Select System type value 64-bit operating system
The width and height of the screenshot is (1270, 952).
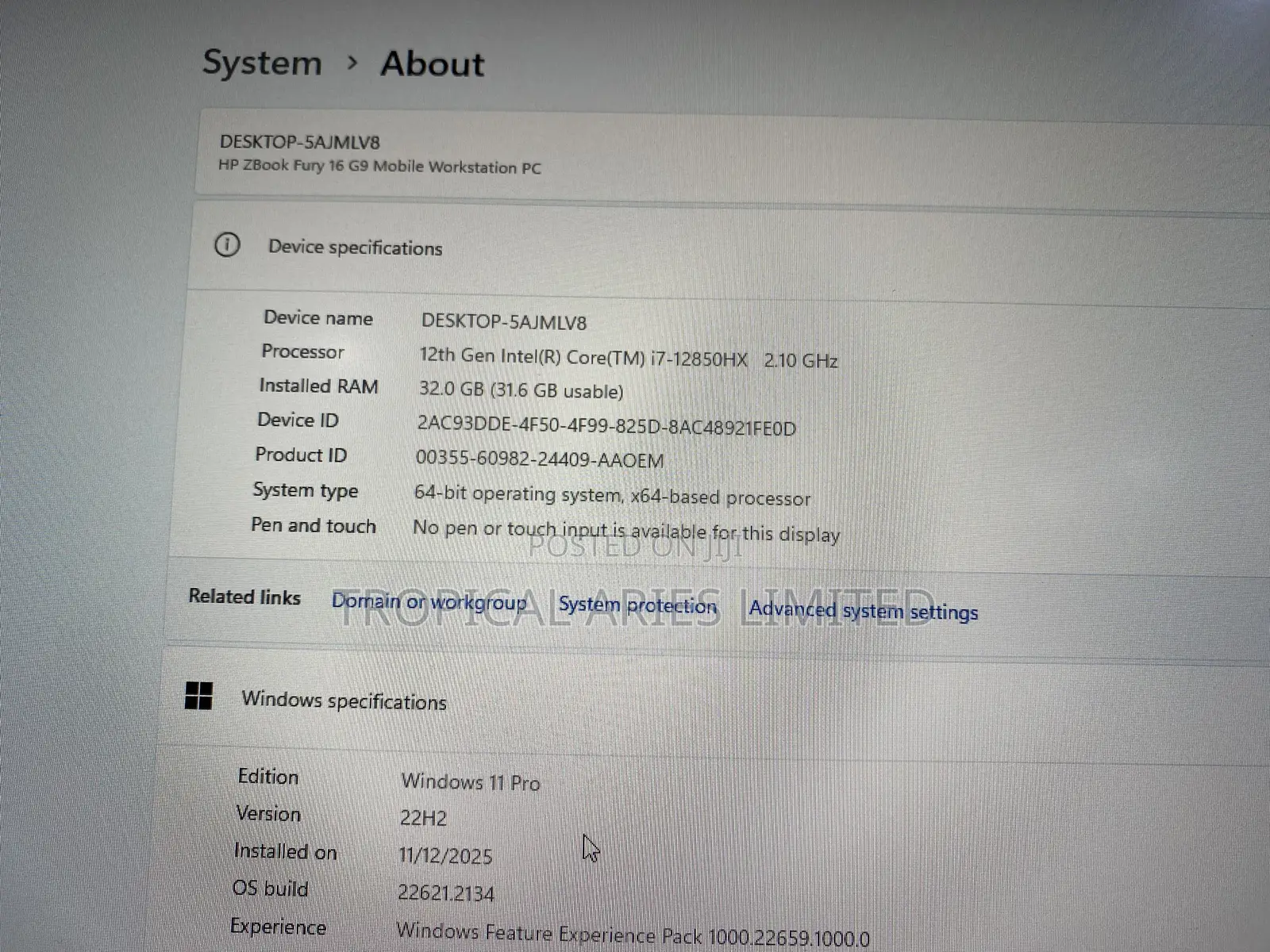612,496
